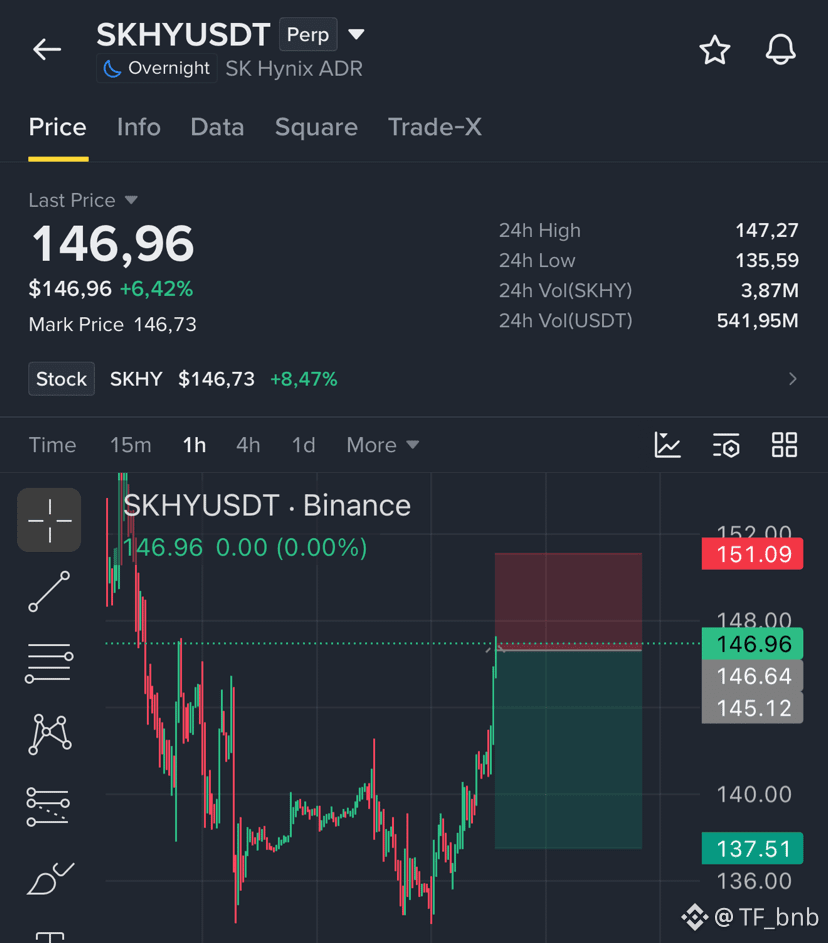Click the SK Hynix ADR subtitle
Screen dimensions: 828x943
point(294,69)
